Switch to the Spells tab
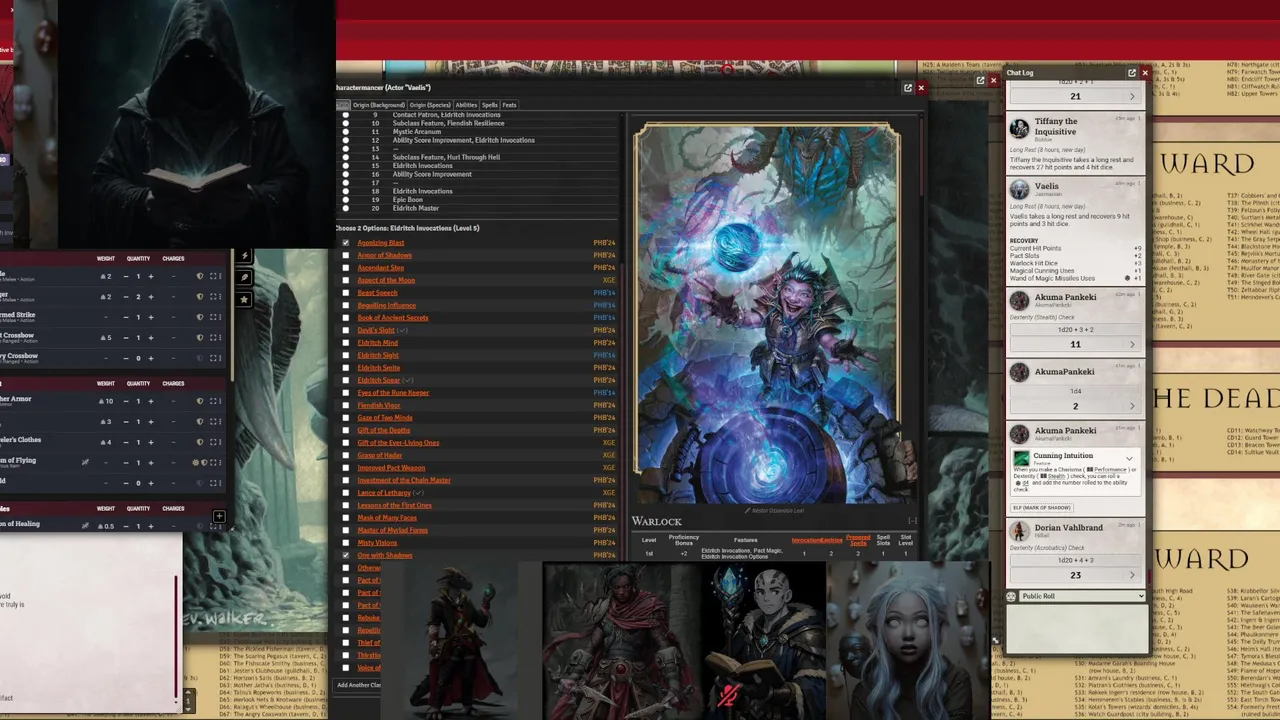This screenshot has width=1280, height=720. point(490,105)
